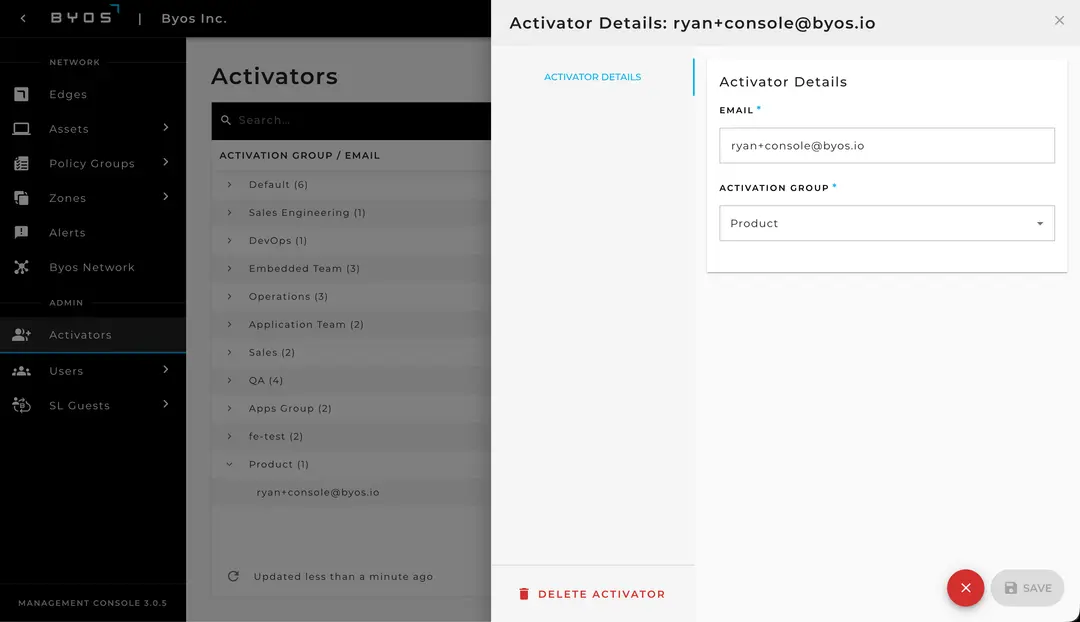Click the SL Guests icon
This screenshot has width=1080, height=622.
point(21,405)
